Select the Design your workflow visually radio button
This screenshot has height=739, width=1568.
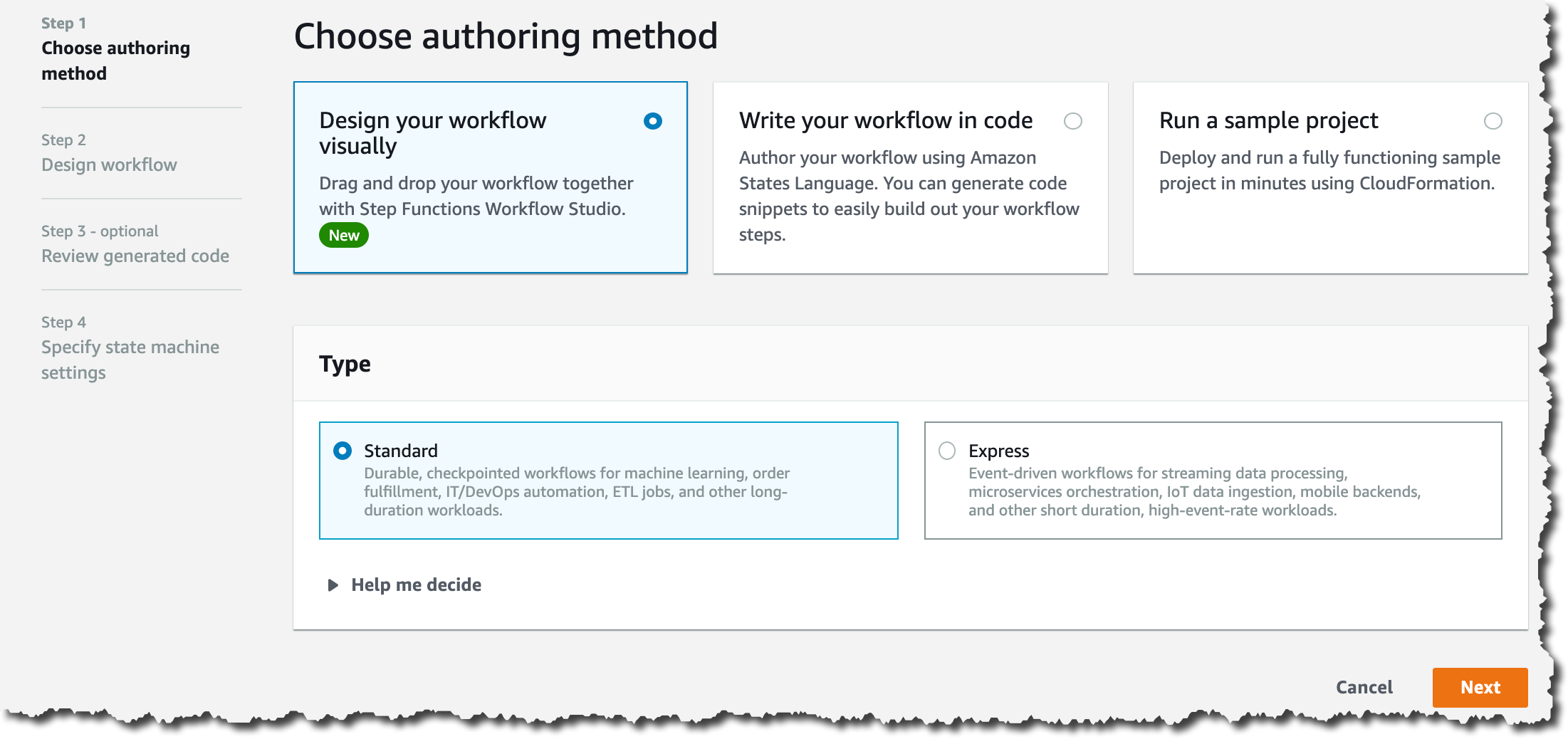click(x=652, y=121)
